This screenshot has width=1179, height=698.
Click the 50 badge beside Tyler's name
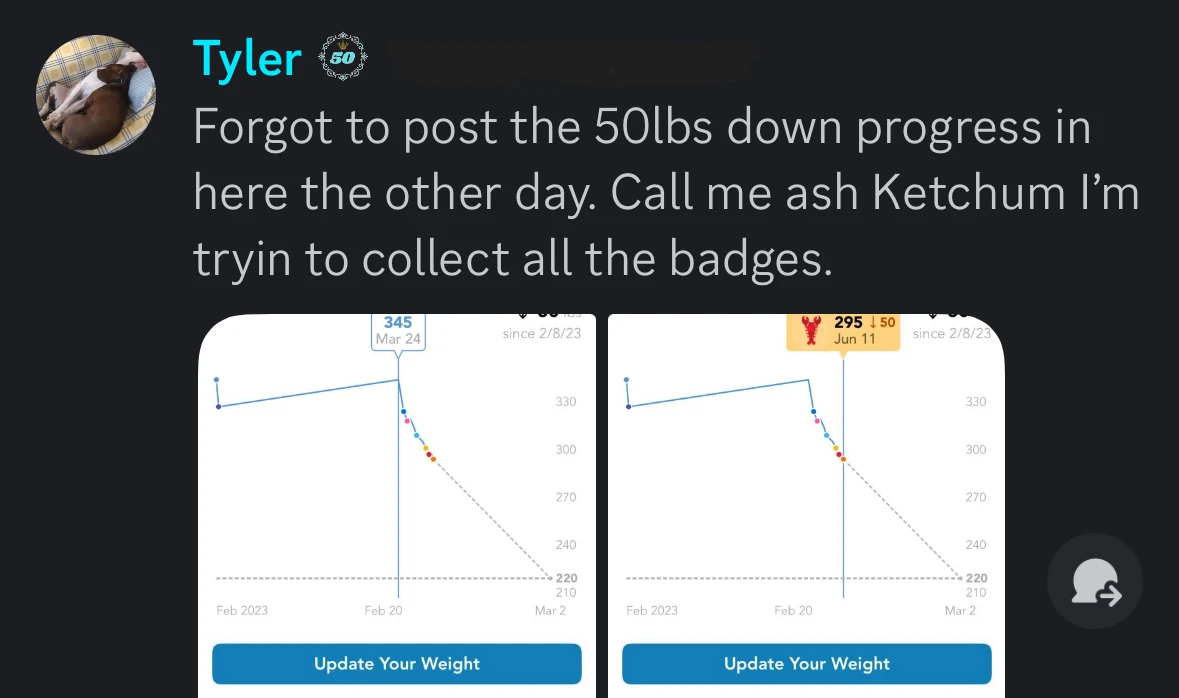click(x=342, y=59)
